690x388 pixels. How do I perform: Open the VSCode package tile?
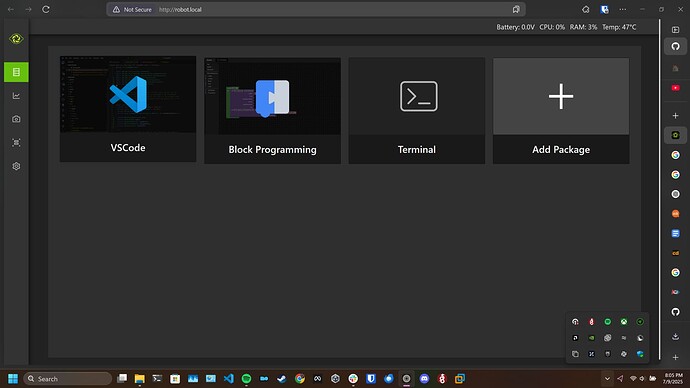coord(128,109)
